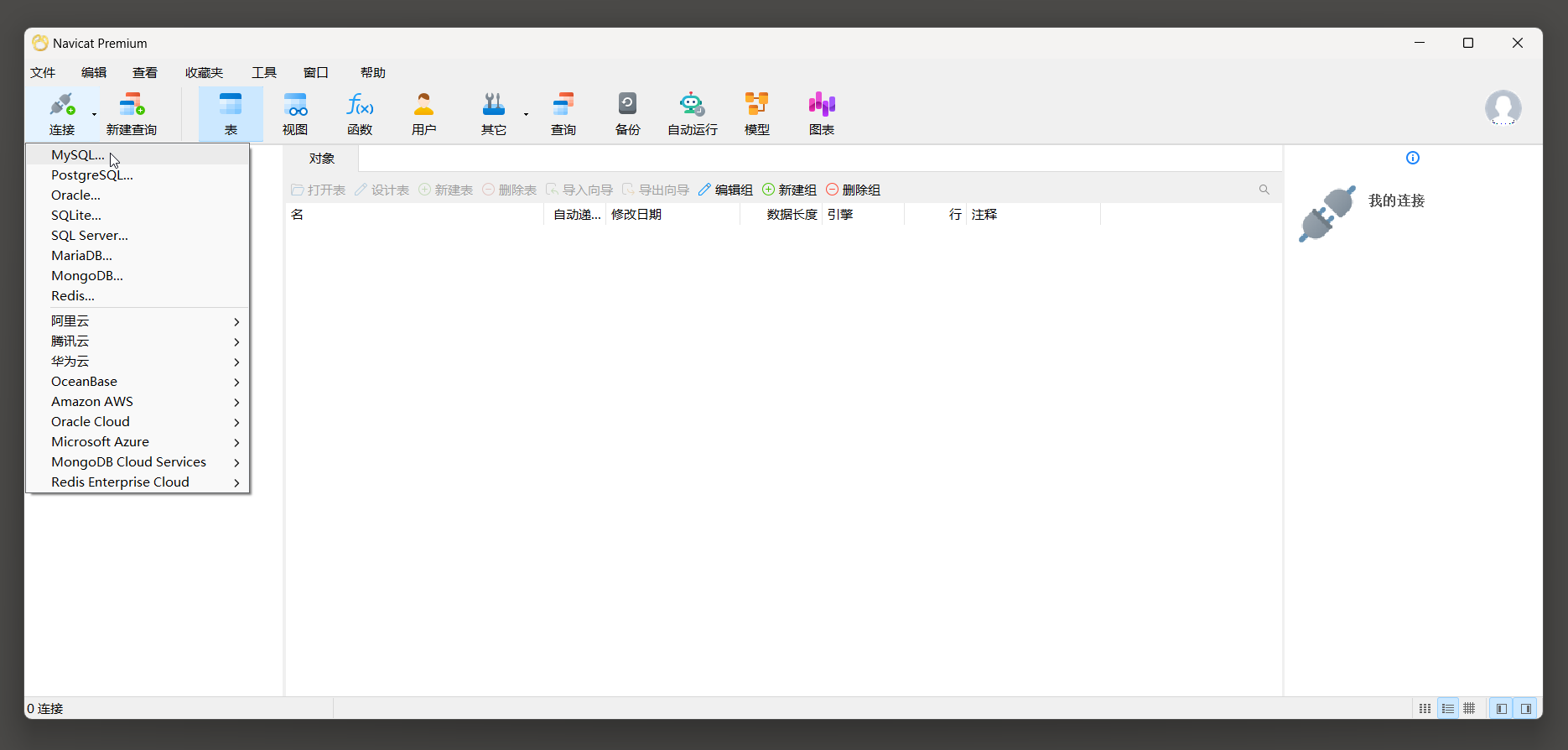Expand the 阿里云 submenu

(x=138, y=320)
